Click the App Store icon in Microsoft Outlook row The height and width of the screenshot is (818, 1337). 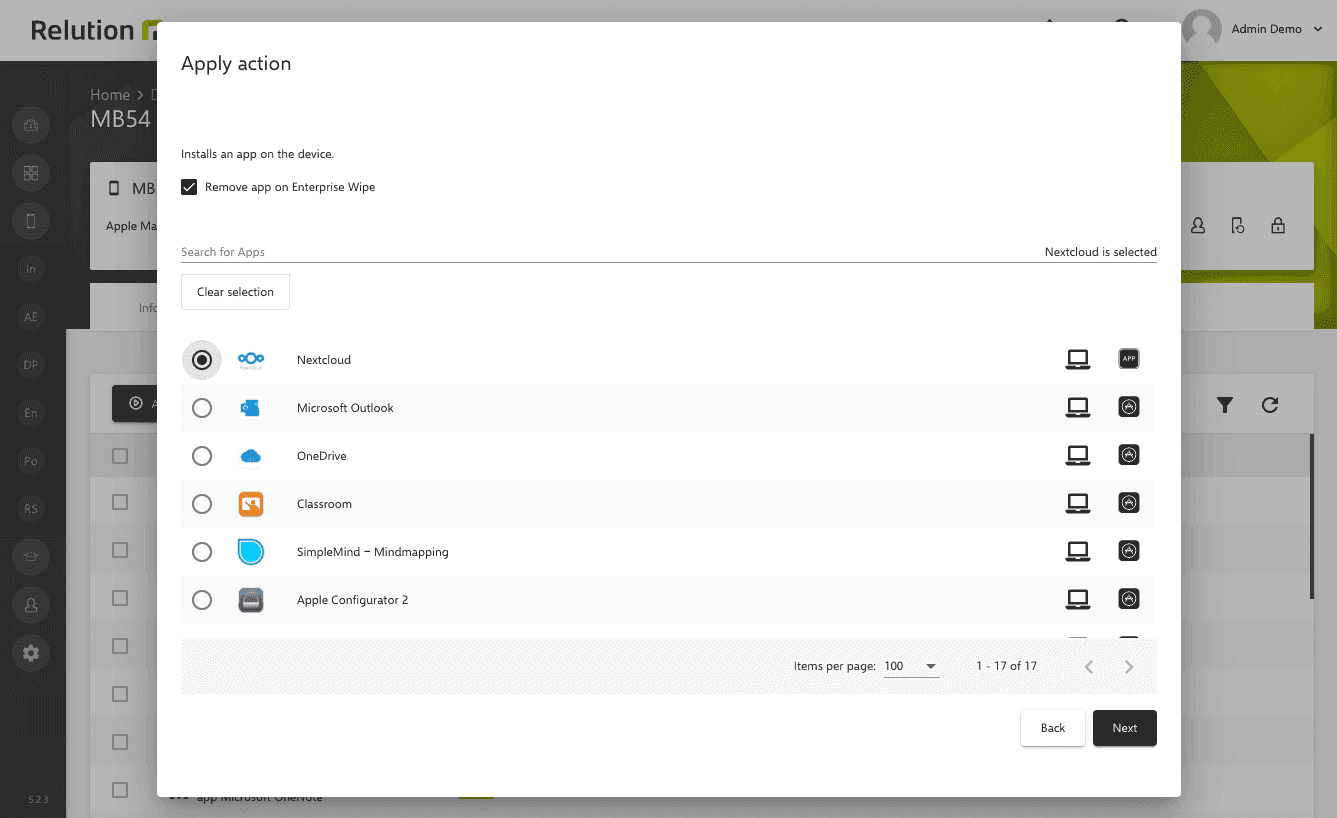tap(1129, 407)
